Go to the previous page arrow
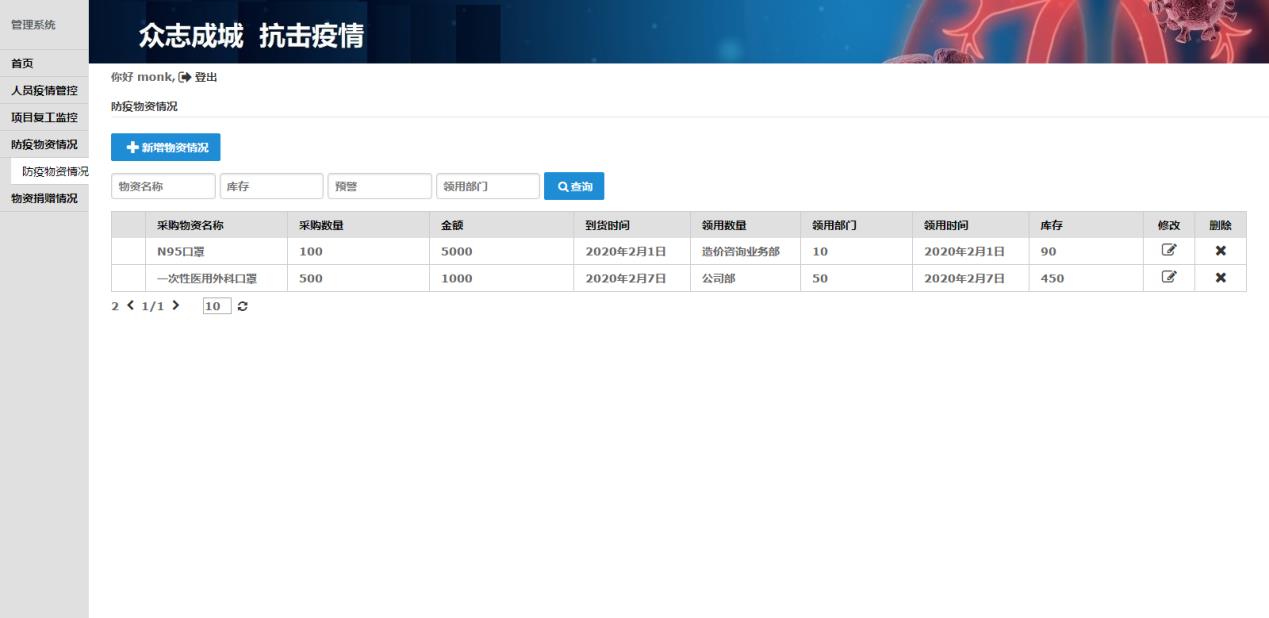The image size is (1269, 618). tap(131, 306)
